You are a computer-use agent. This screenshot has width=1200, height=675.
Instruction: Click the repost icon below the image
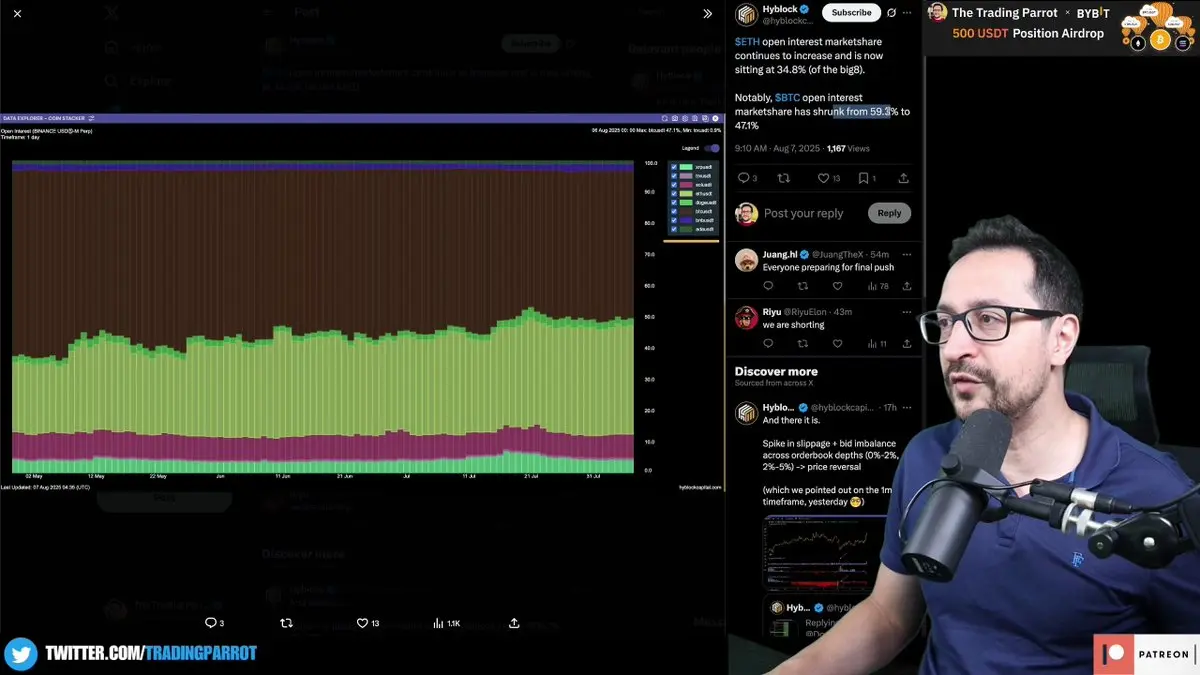[286, 623]
